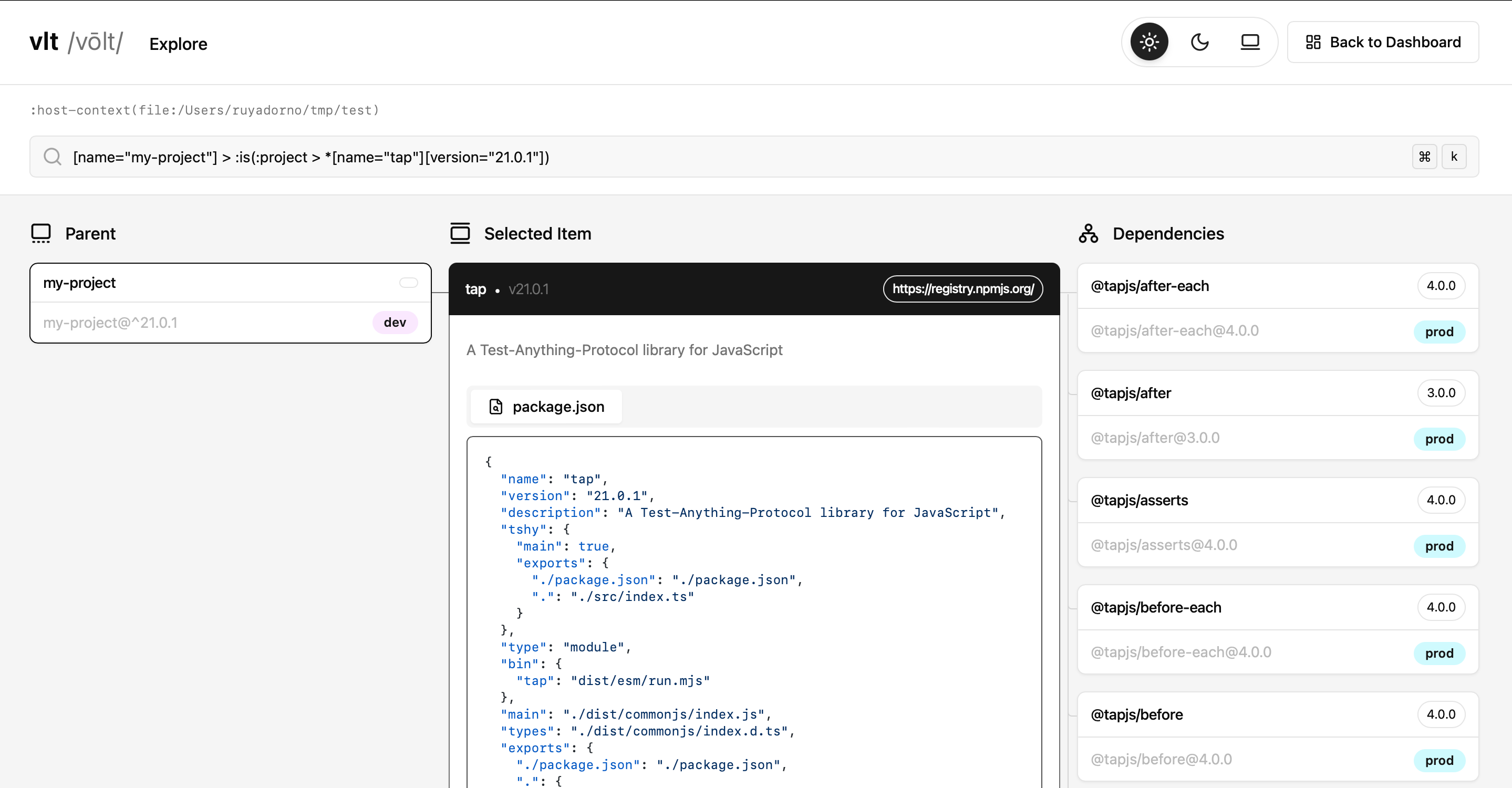This screenshot has height=788, width=1512.
Task: Open the @tapjs/after dependency card
Action: pyautogui.click(x=1278, y=416)
